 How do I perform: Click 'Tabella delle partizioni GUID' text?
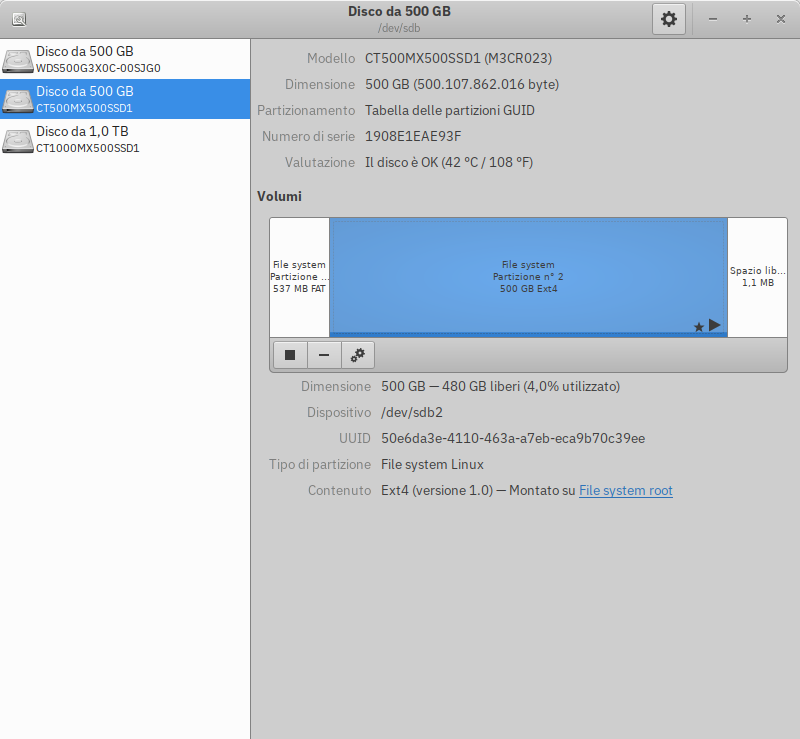(449, 110)
